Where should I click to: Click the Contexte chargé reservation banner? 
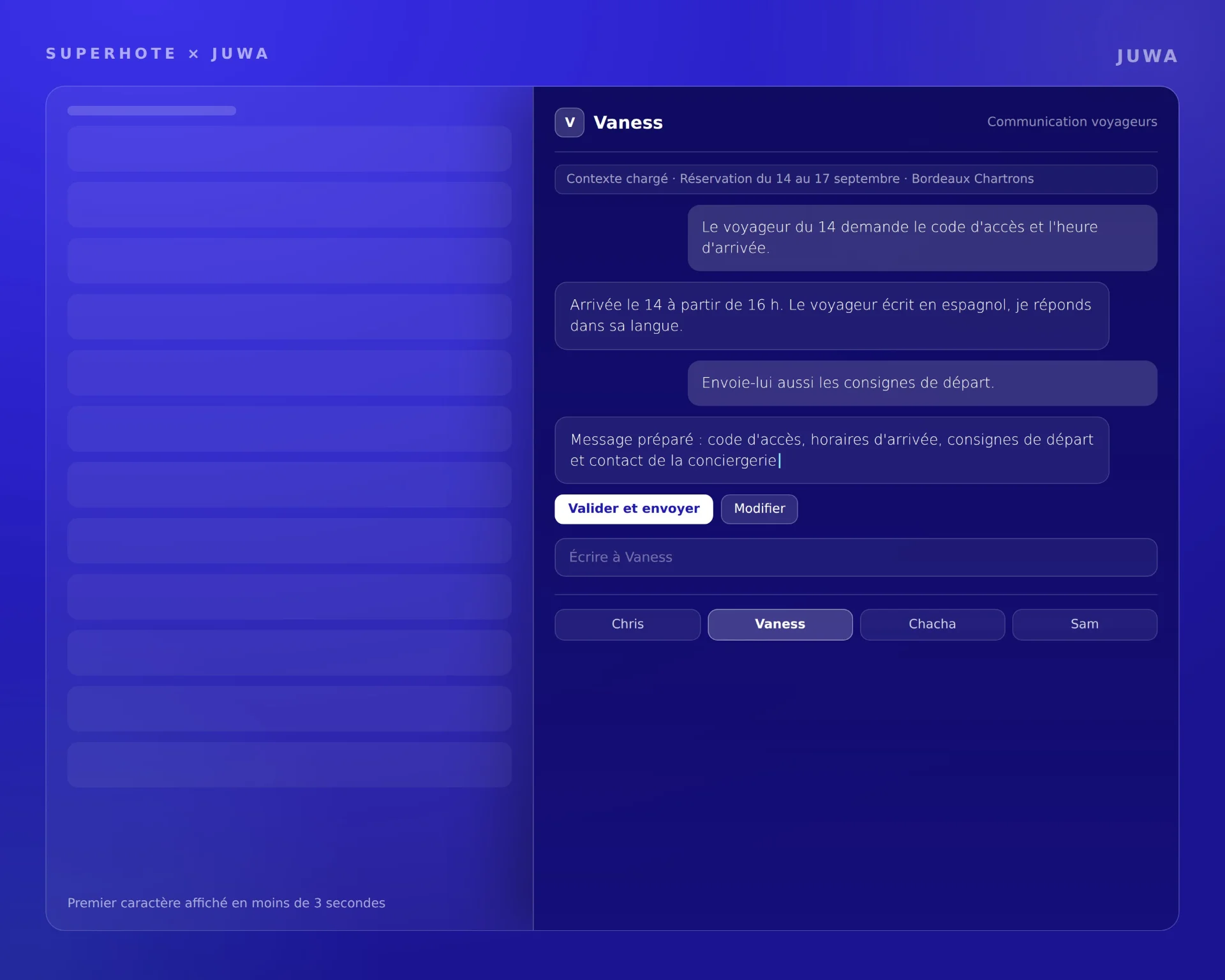click(856, 179)
